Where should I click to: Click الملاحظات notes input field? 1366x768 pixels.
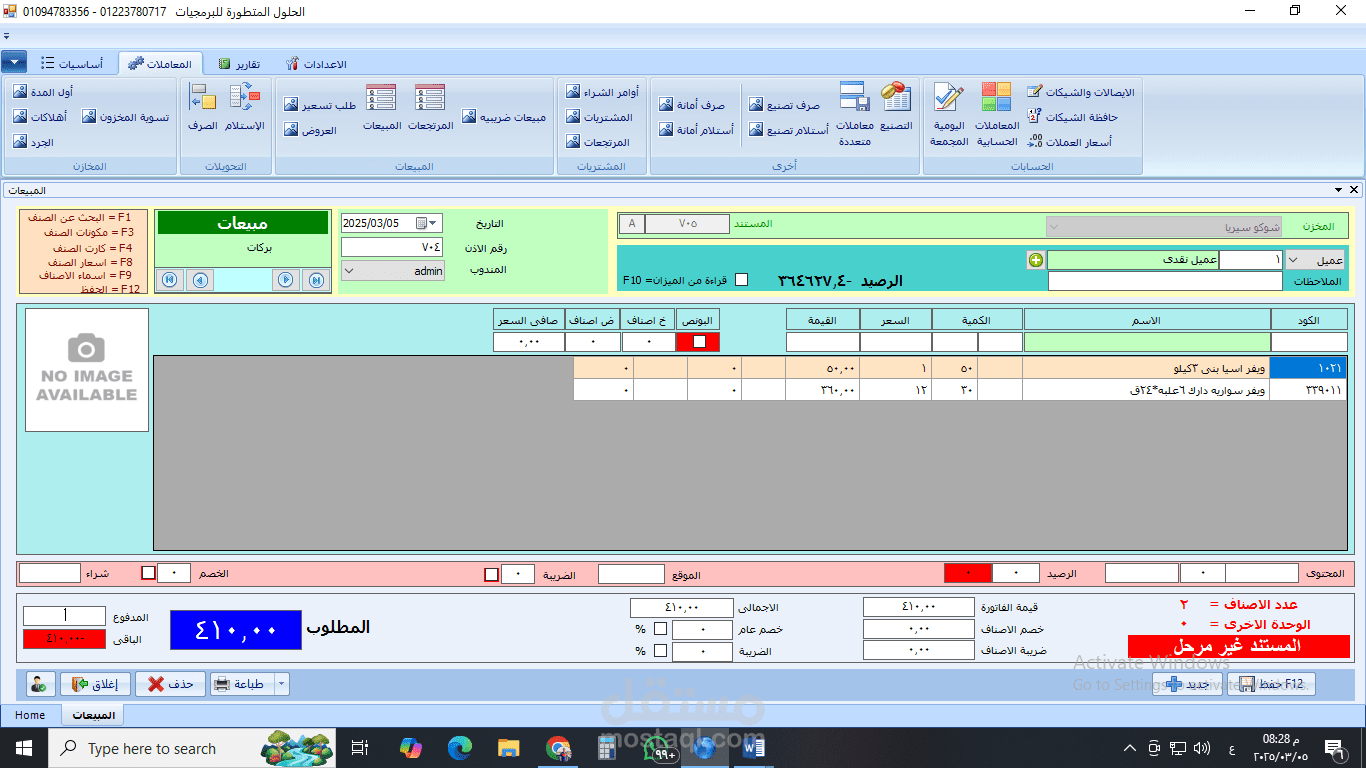[x=1165, y=282]
